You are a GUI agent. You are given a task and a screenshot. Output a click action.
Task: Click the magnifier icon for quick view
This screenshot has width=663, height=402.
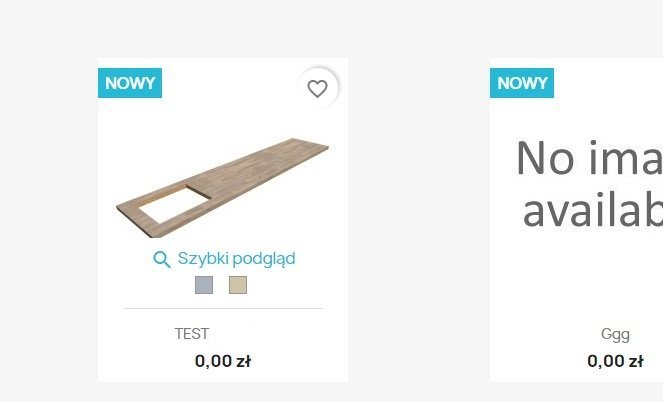coord(161,259)
